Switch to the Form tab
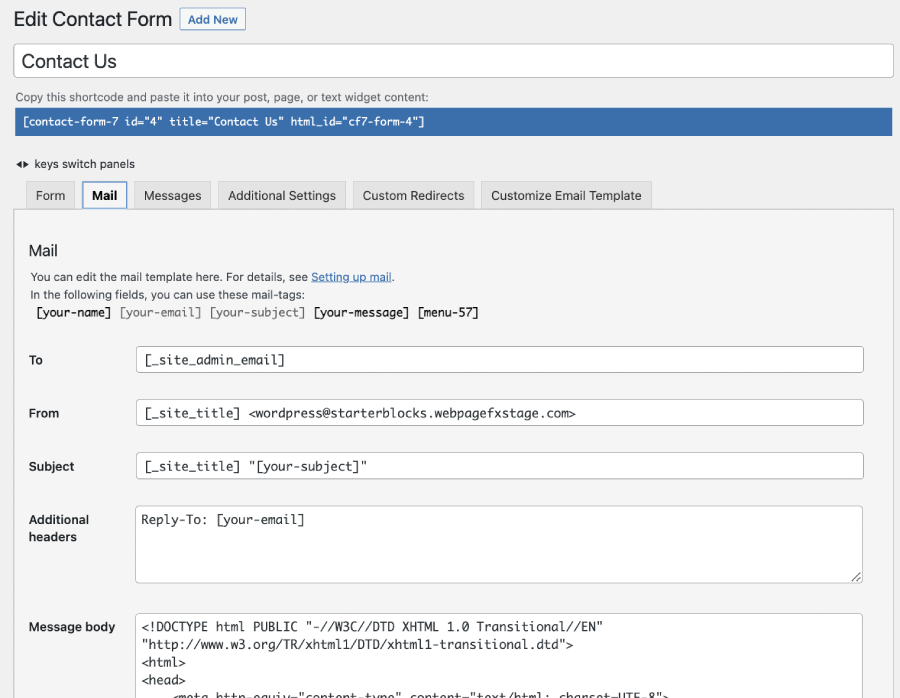 click(50, 195)
